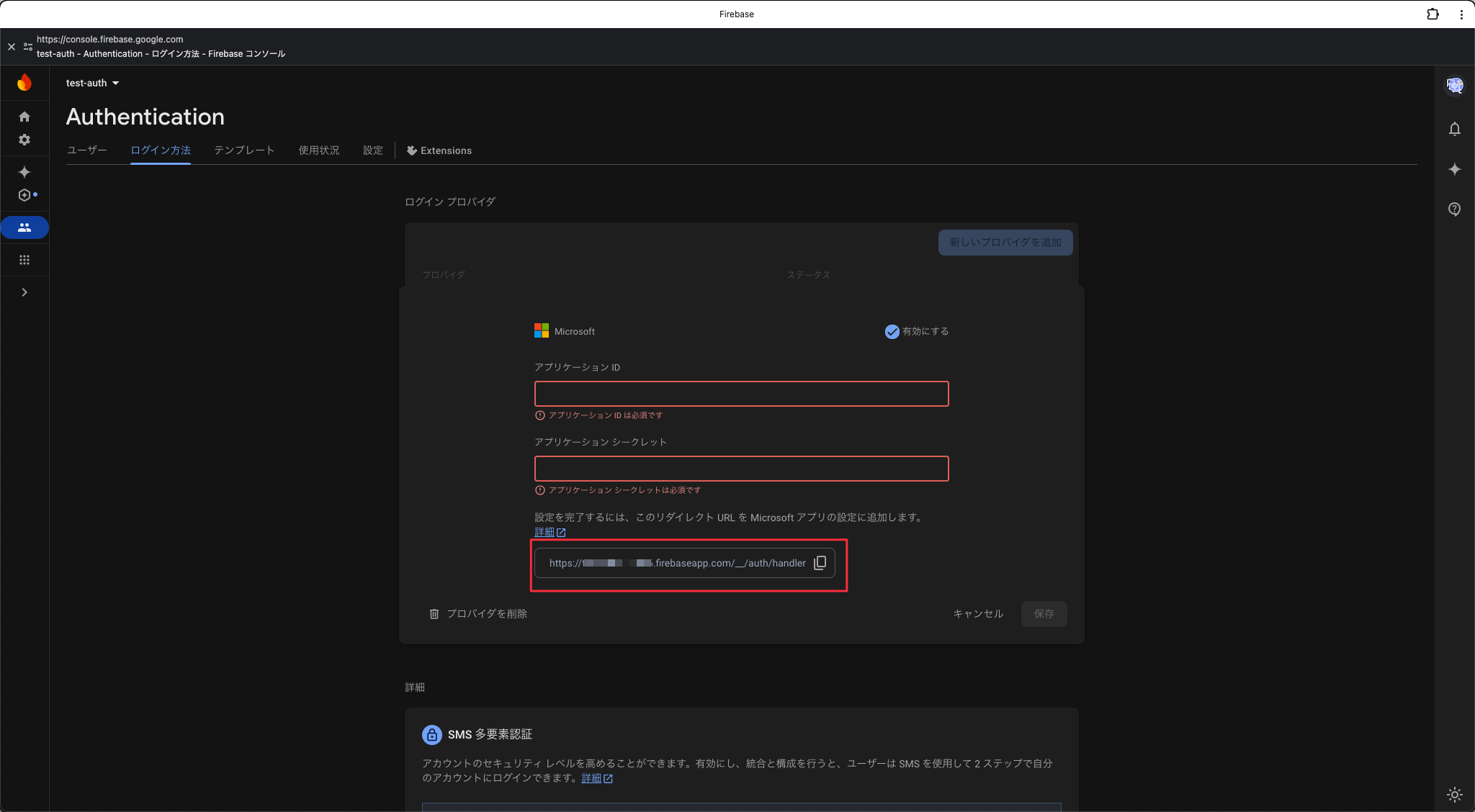
Task: Toggle the 有効にする enable switch for Microsoft
Action: pos(892,331)
